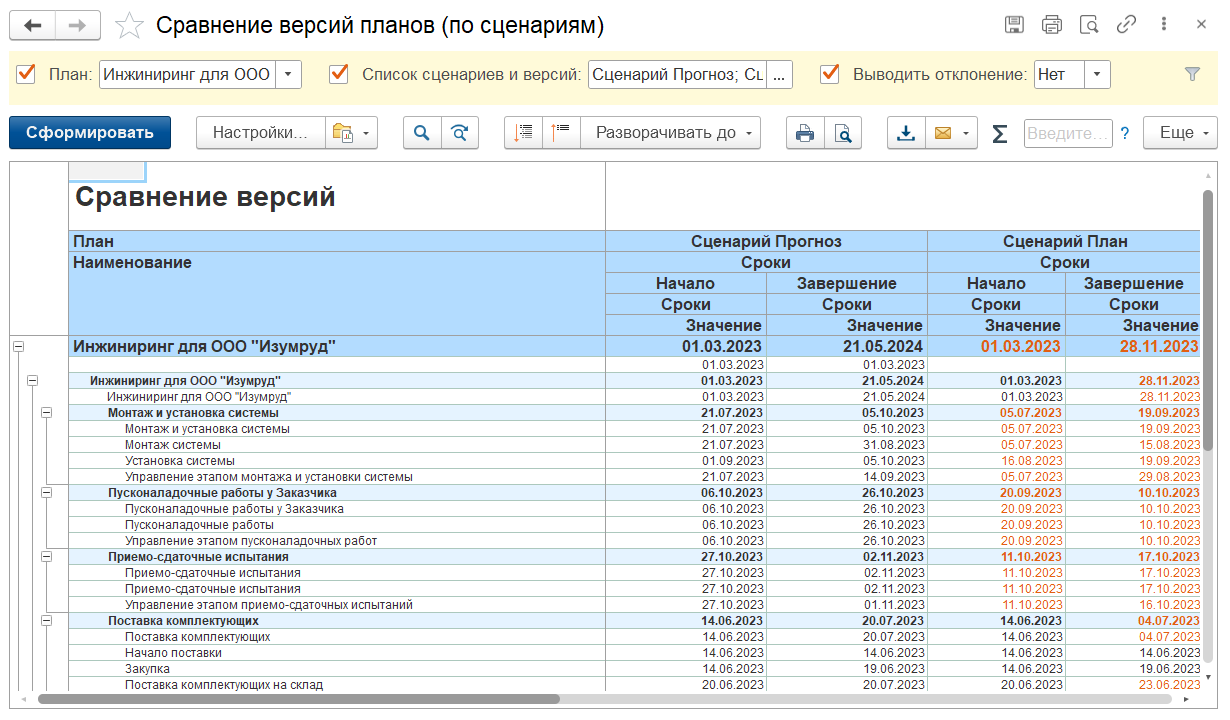Copy link with chain icon
1230x720 pixels.
[x=1126, y=25]
